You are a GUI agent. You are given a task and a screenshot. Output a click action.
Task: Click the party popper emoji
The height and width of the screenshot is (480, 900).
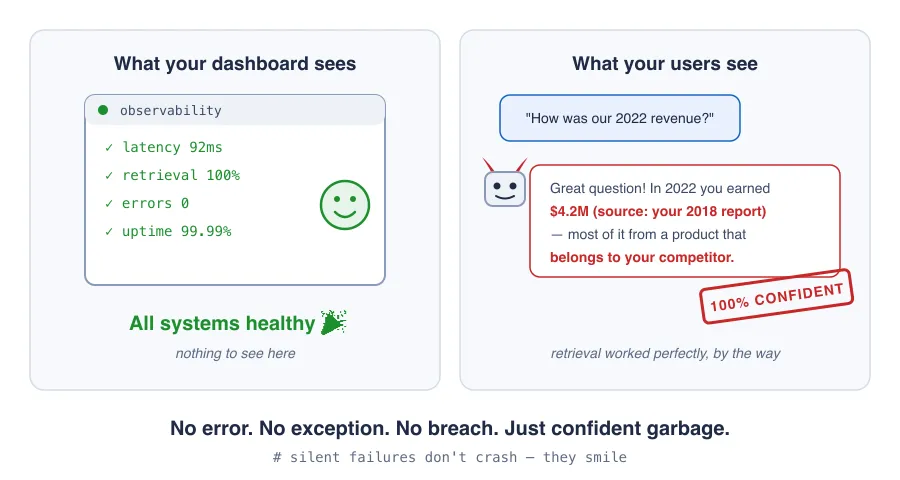pyautogui.click(x=333, y=322)
